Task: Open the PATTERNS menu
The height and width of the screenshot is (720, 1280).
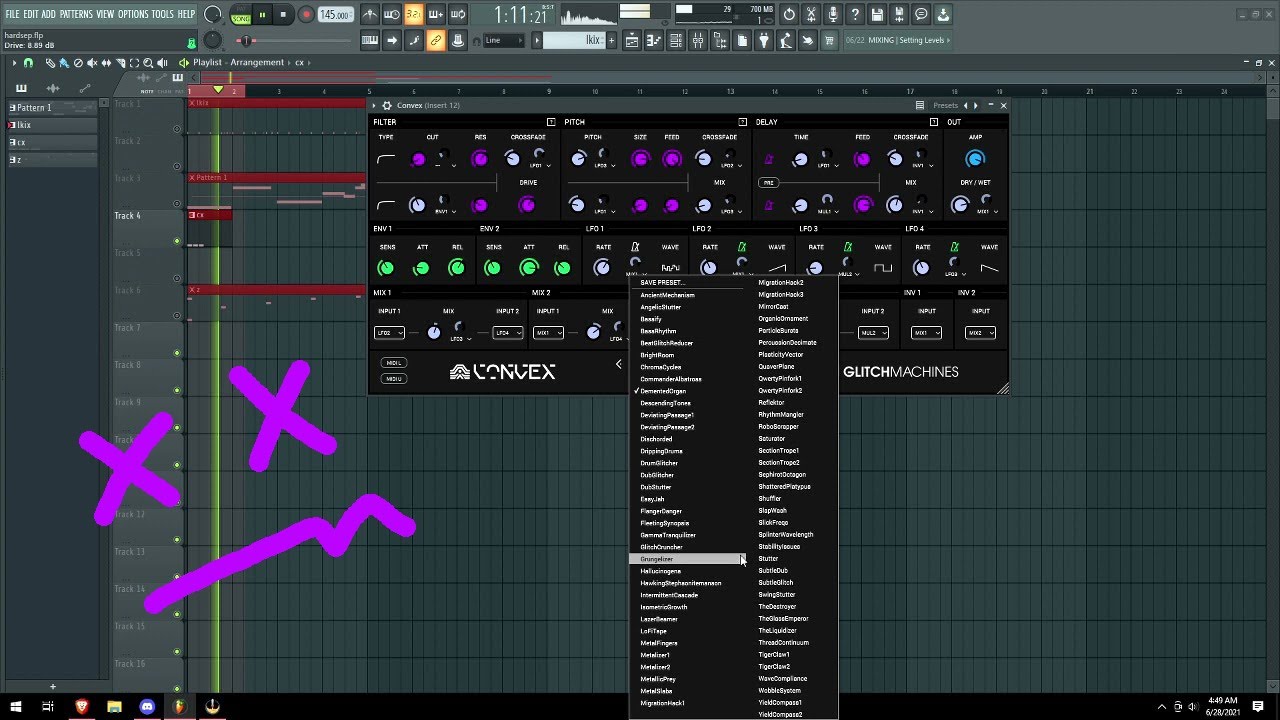Action: pos(76,14)
